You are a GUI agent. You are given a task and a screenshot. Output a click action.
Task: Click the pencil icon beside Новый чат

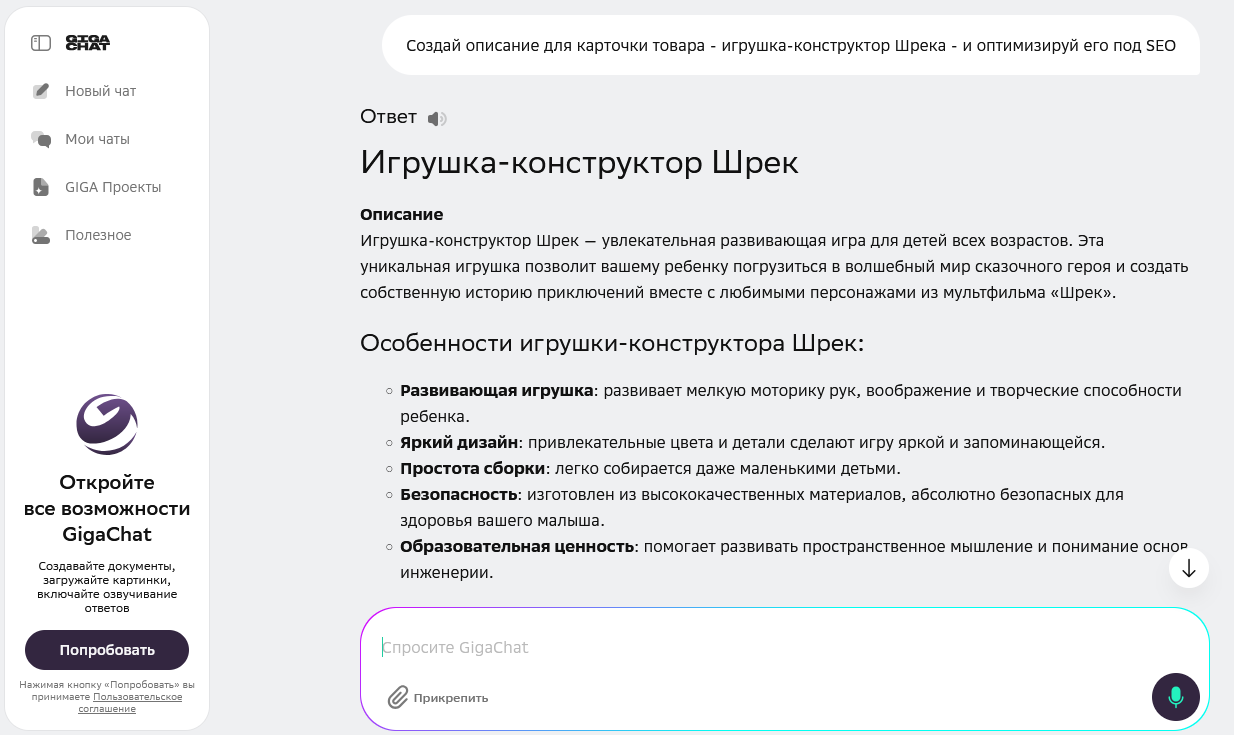coord(41,91)
